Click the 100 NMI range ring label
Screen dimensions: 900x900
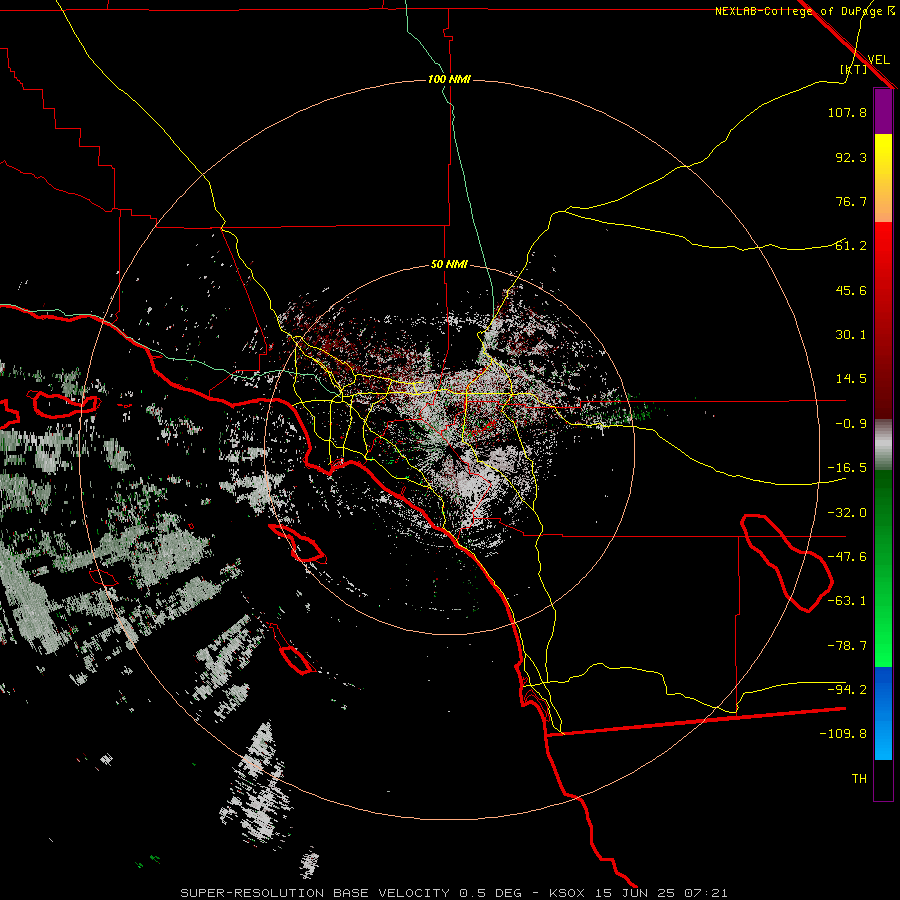[x=449, y=79]
